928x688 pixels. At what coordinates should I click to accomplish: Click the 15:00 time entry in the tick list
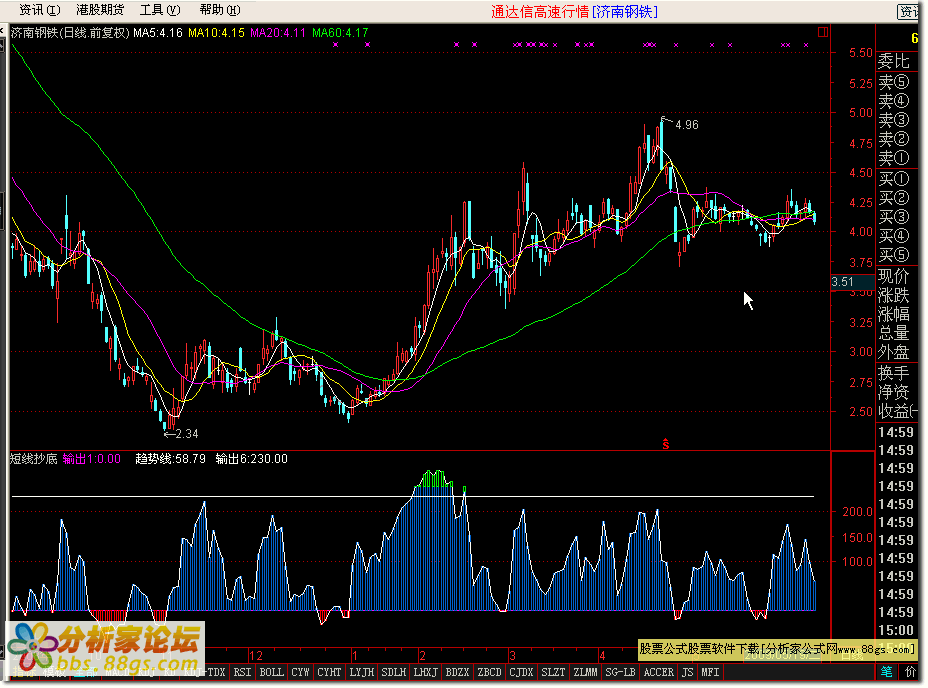pyautogui.click(x=896, y=630)
